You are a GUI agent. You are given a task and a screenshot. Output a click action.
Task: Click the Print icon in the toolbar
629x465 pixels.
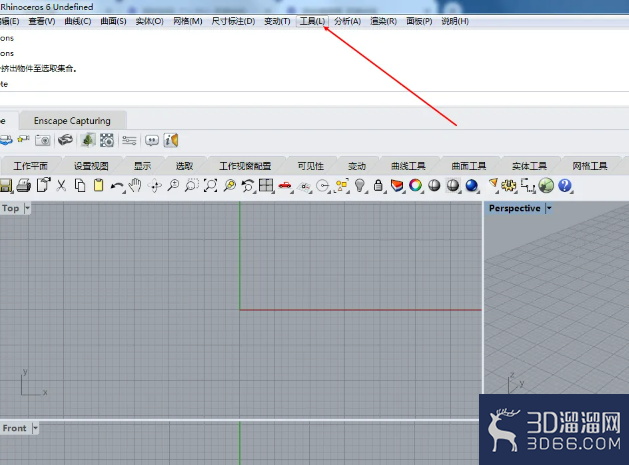point(24,186)
